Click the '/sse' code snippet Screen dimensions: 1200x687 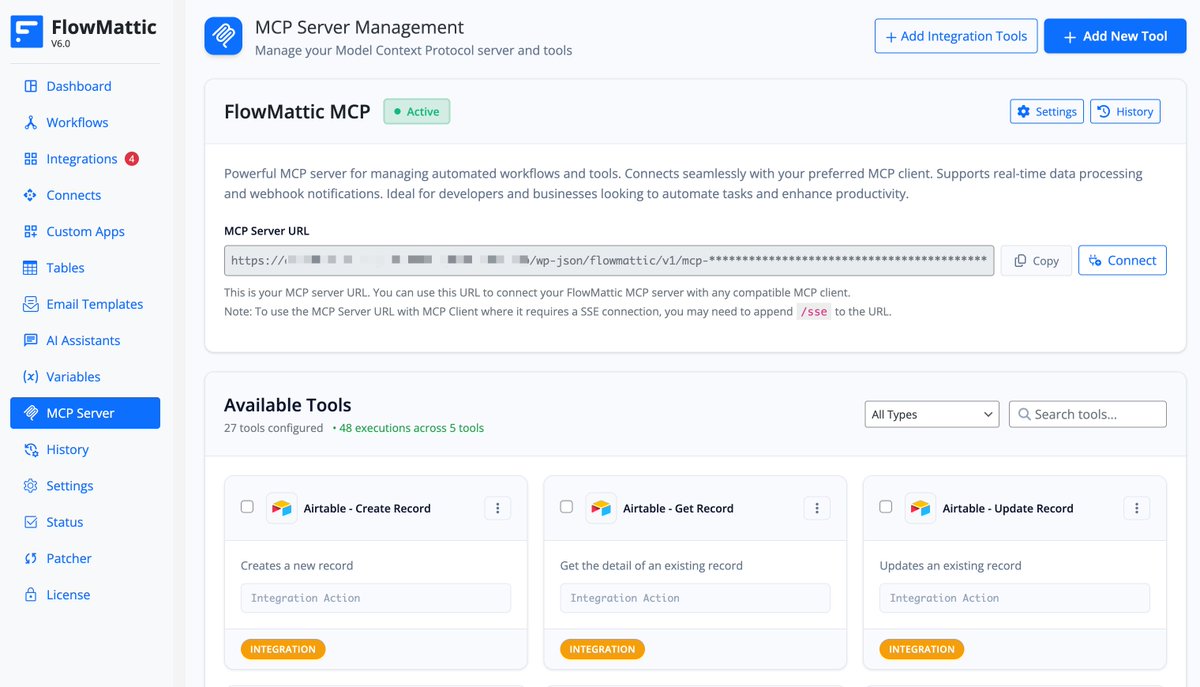[813, 311]
